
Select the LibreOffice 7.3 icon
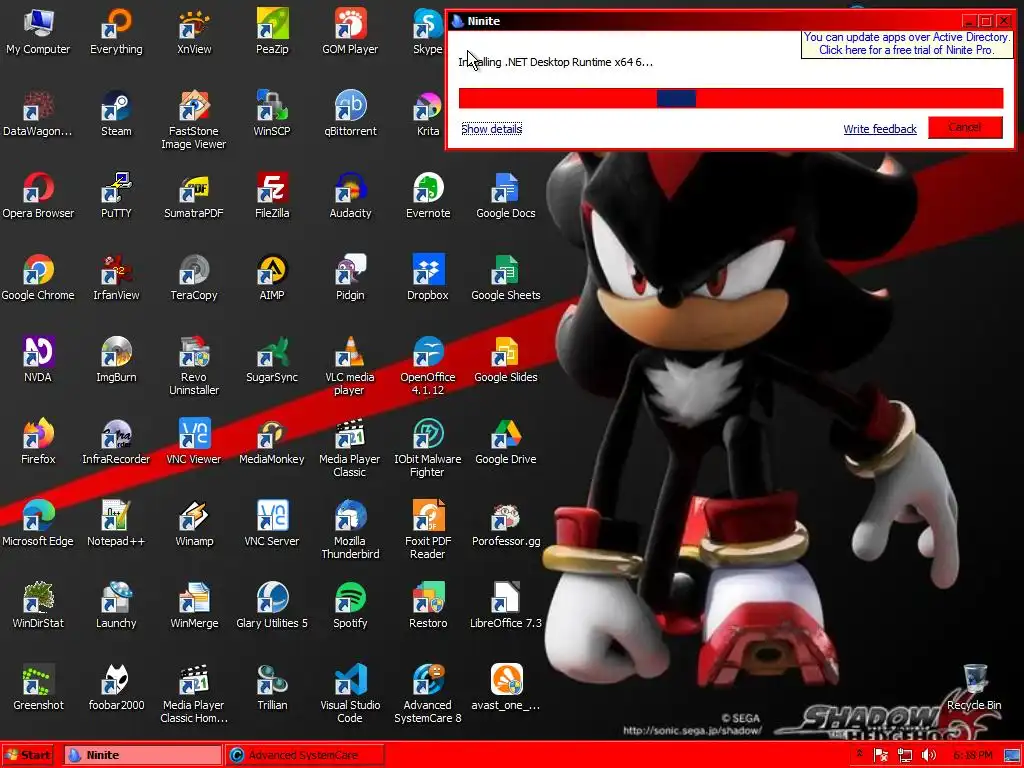(x=506, y=605)
